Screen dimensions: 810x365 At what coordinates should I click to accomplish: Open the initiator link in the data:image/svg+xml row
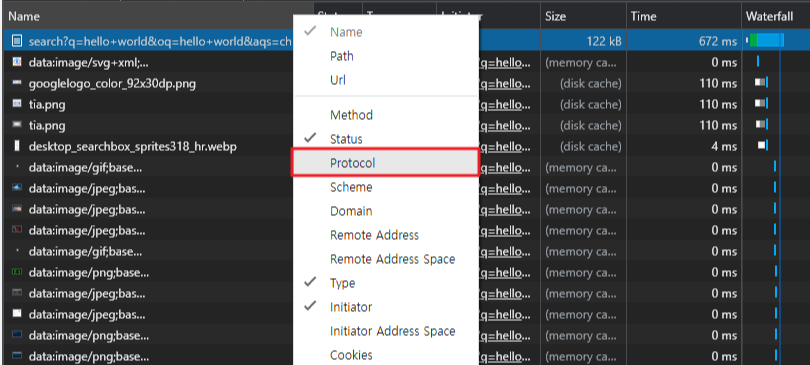505,62
